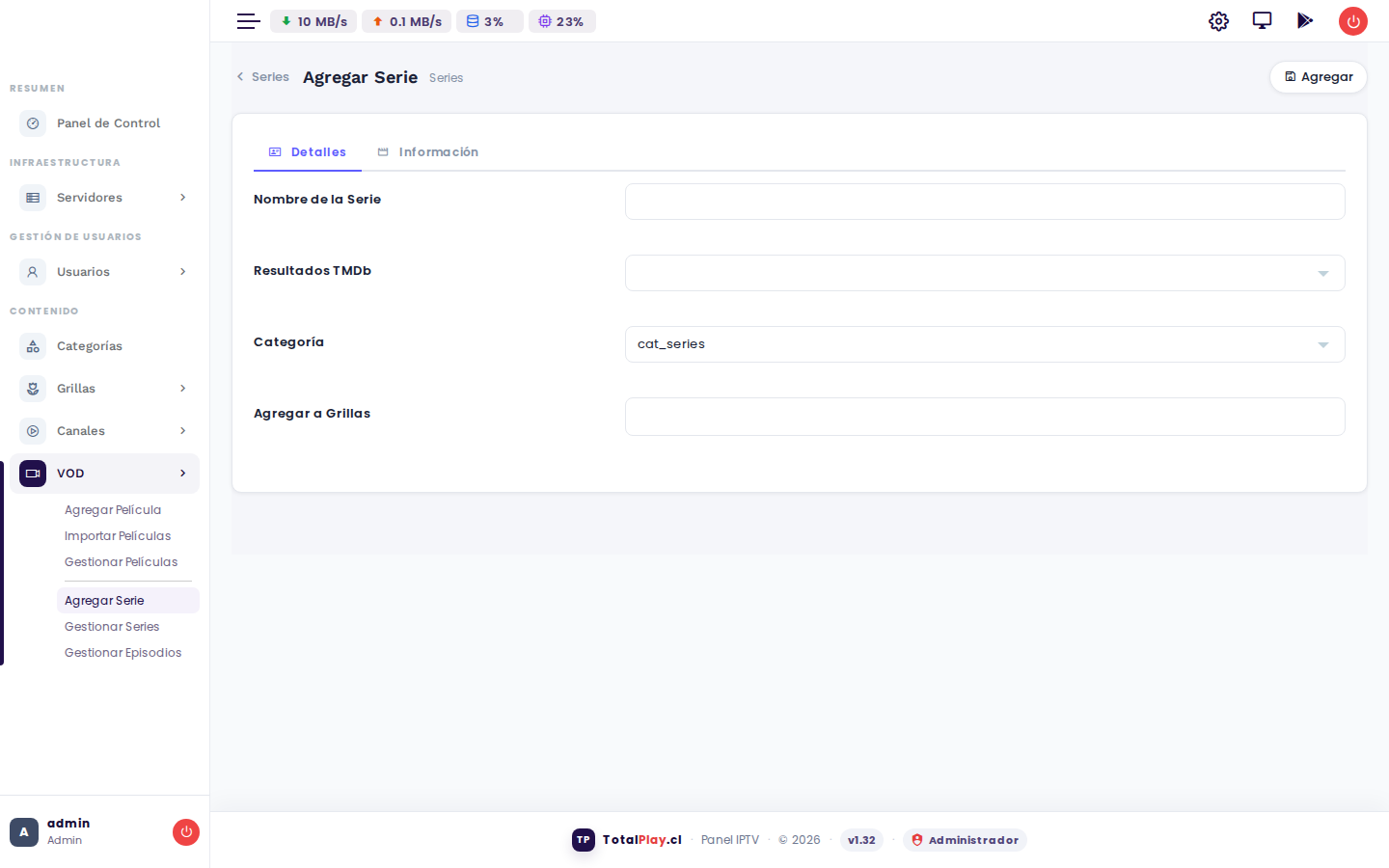The height and width of the screenshot is (868, 1389).
Task: Click the Nombre de la Serie input field
Action: [985, 202]
